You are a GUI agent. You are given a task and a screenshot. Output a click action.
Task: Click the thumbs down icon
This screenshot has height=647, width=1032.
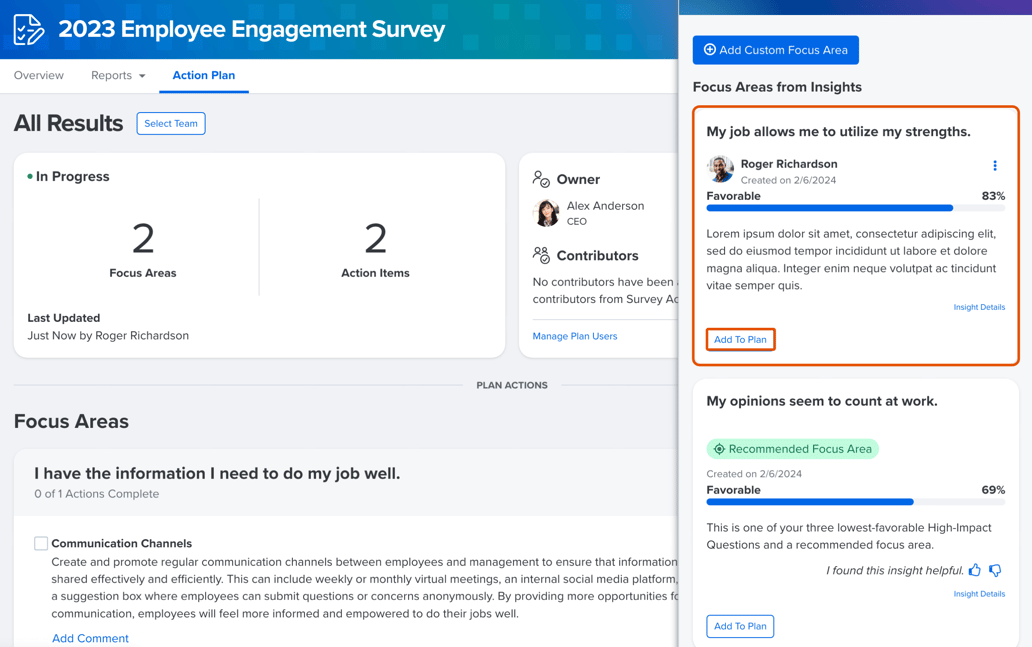coord(995,570)
